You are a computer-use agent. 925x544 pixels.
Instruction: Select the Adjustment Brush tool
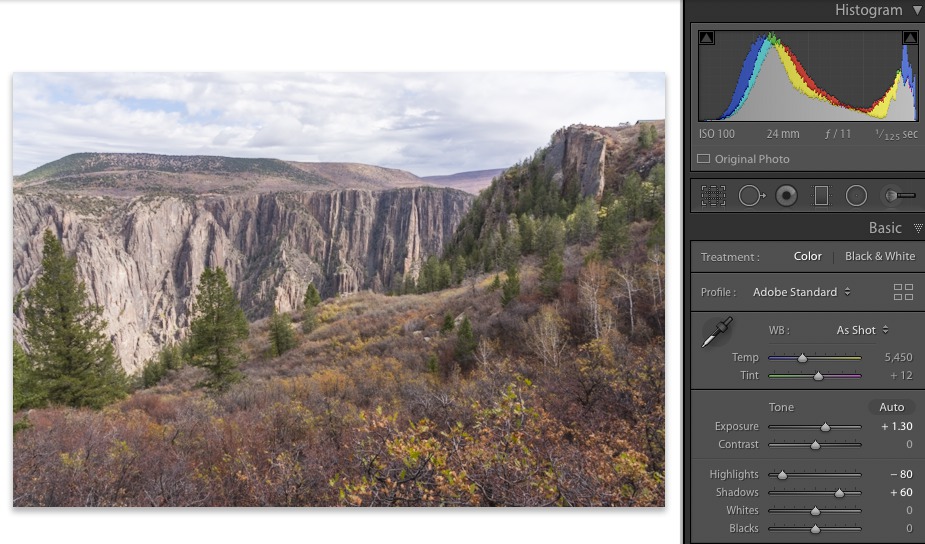tap(900, 195)
